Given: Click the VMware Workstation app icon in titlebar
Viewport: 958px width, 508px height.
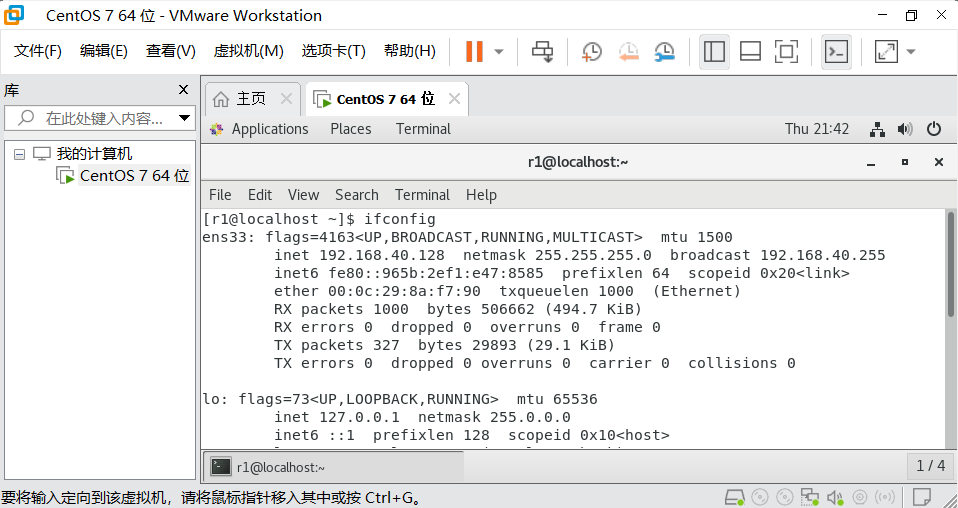Looking at the screenshot, I should pos(14,15).
